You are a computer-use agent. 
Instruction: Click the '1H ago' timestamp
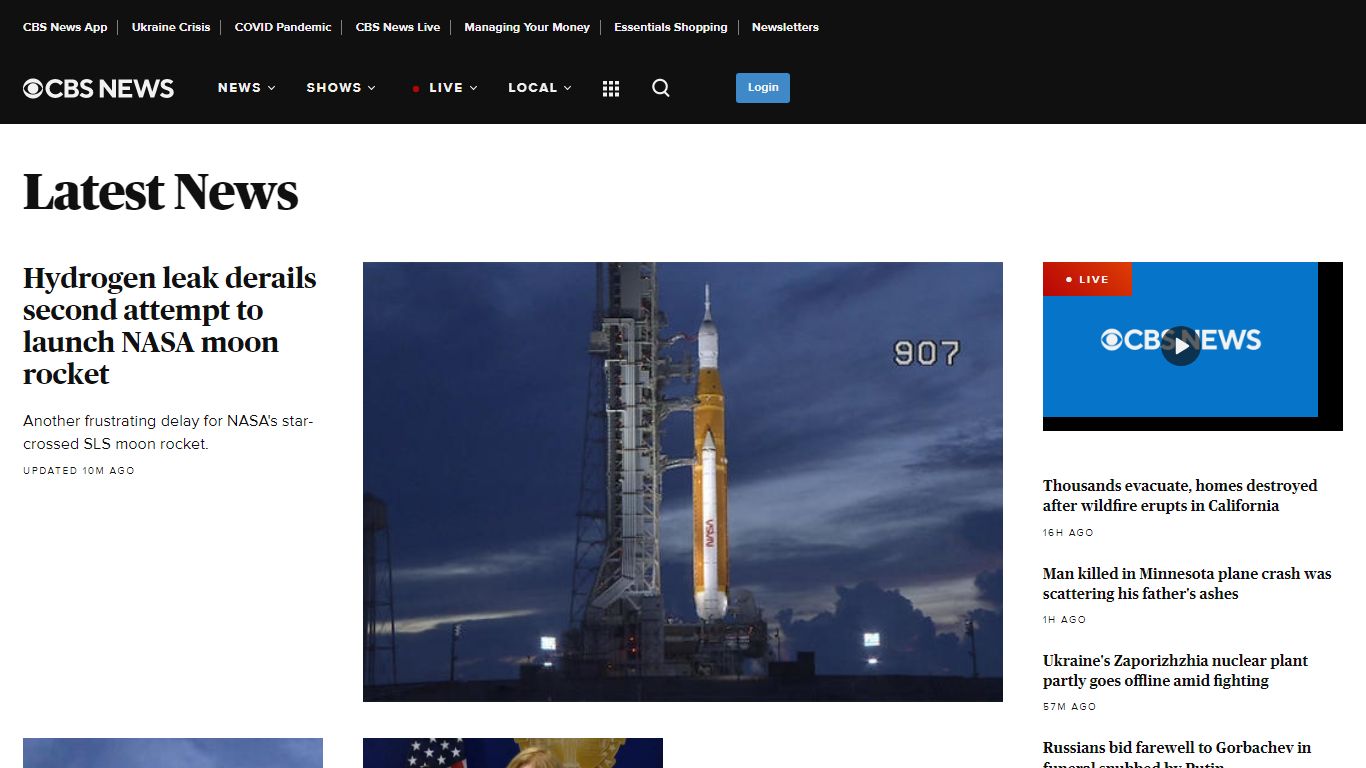(x=1064, y=620)
